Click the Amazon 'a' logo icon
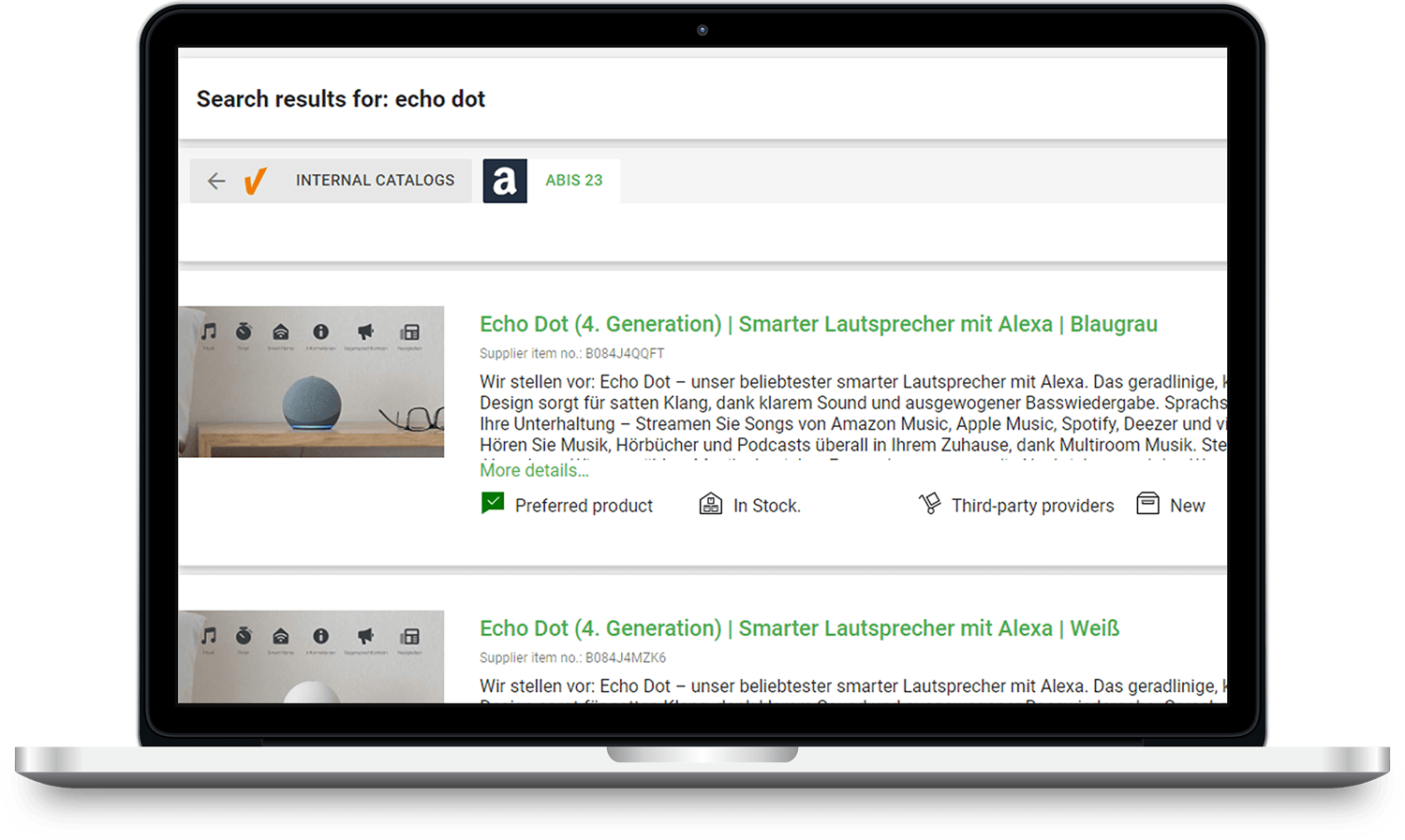This screenshot has height=840, width=1405. pyautogui.click(x=505, y=181)
